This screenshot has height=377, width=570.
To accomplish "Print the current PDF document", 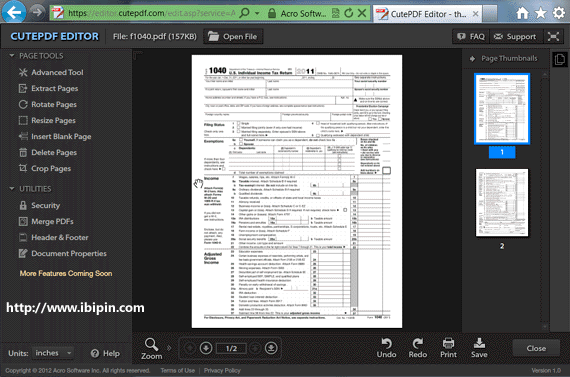I will (448, 348).
